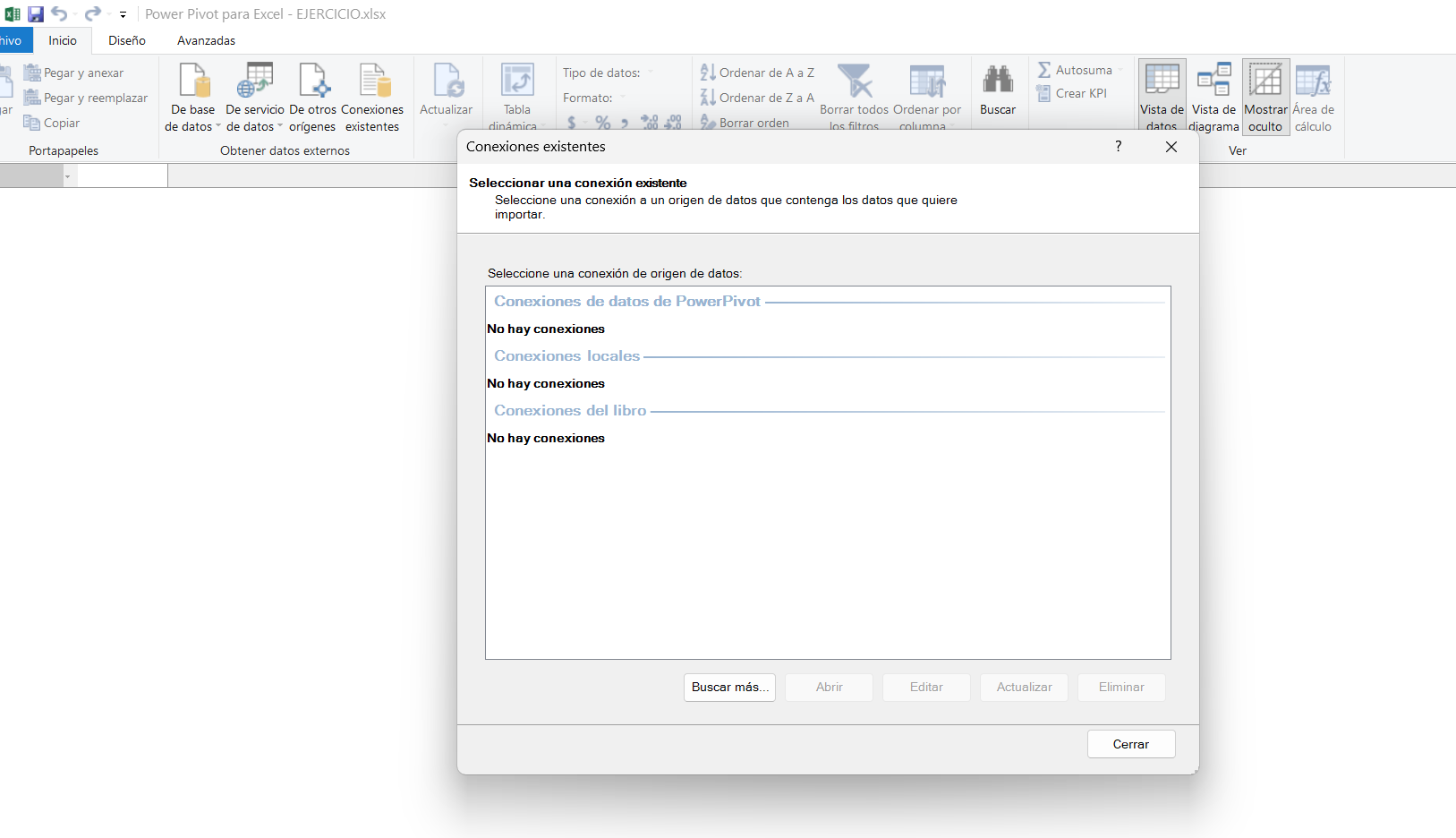Click the Buscar binoculars icon

click(x=998, y=81)
